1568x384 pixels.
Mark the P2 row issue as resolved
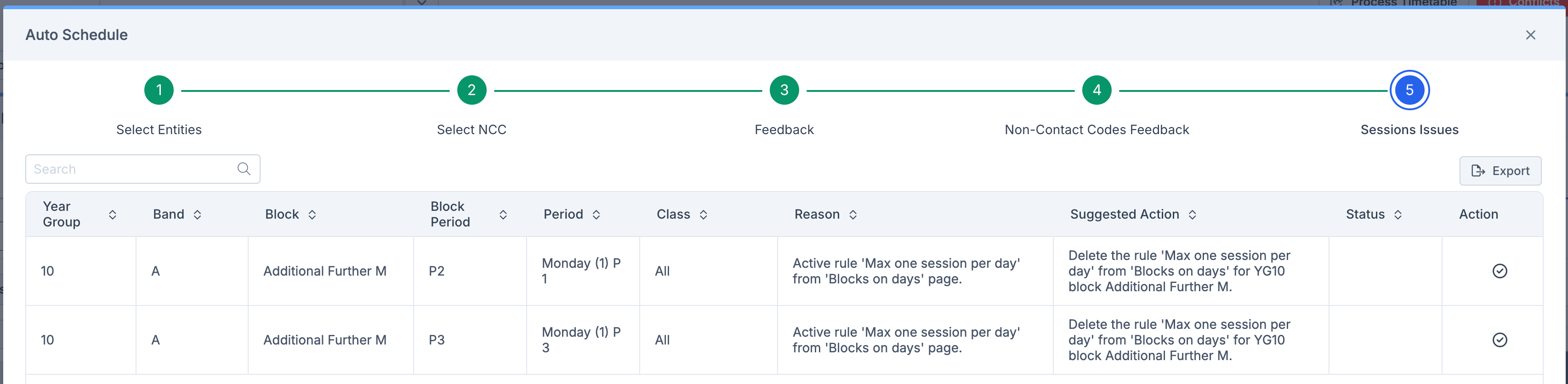1499,271
